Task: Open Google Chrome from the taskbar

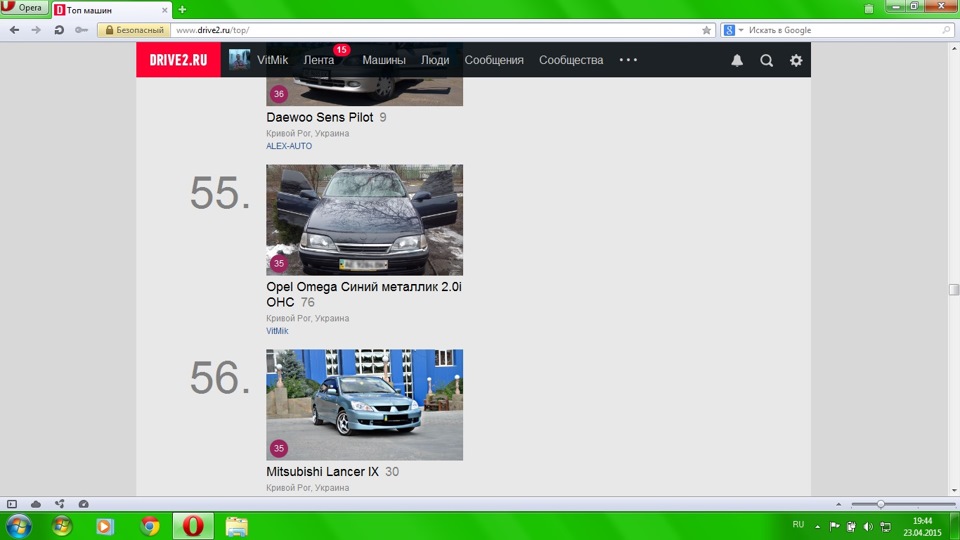Action: coord(149,526)
